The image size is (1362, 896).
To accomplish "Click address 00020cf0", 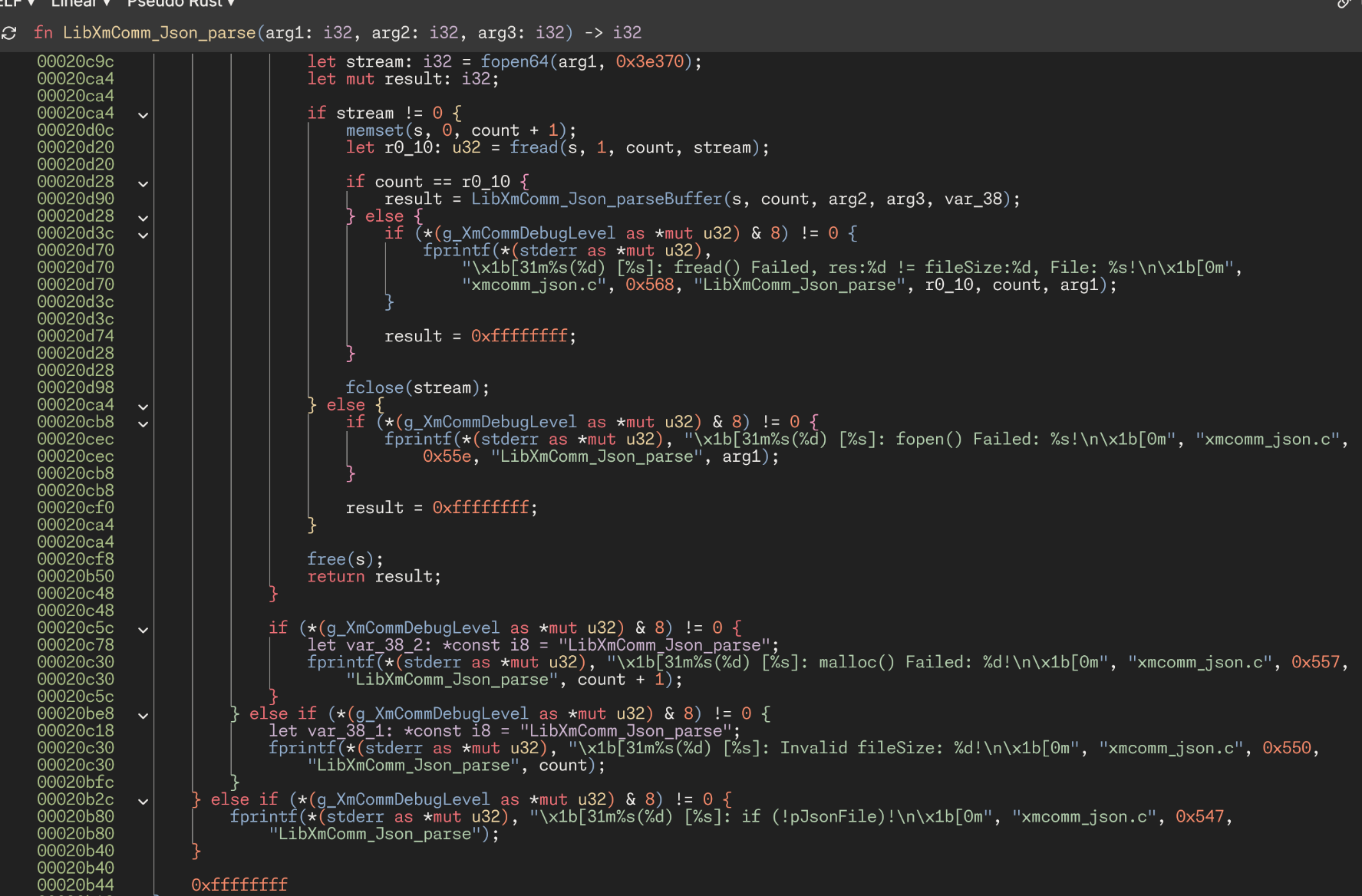I will point(75,508).
